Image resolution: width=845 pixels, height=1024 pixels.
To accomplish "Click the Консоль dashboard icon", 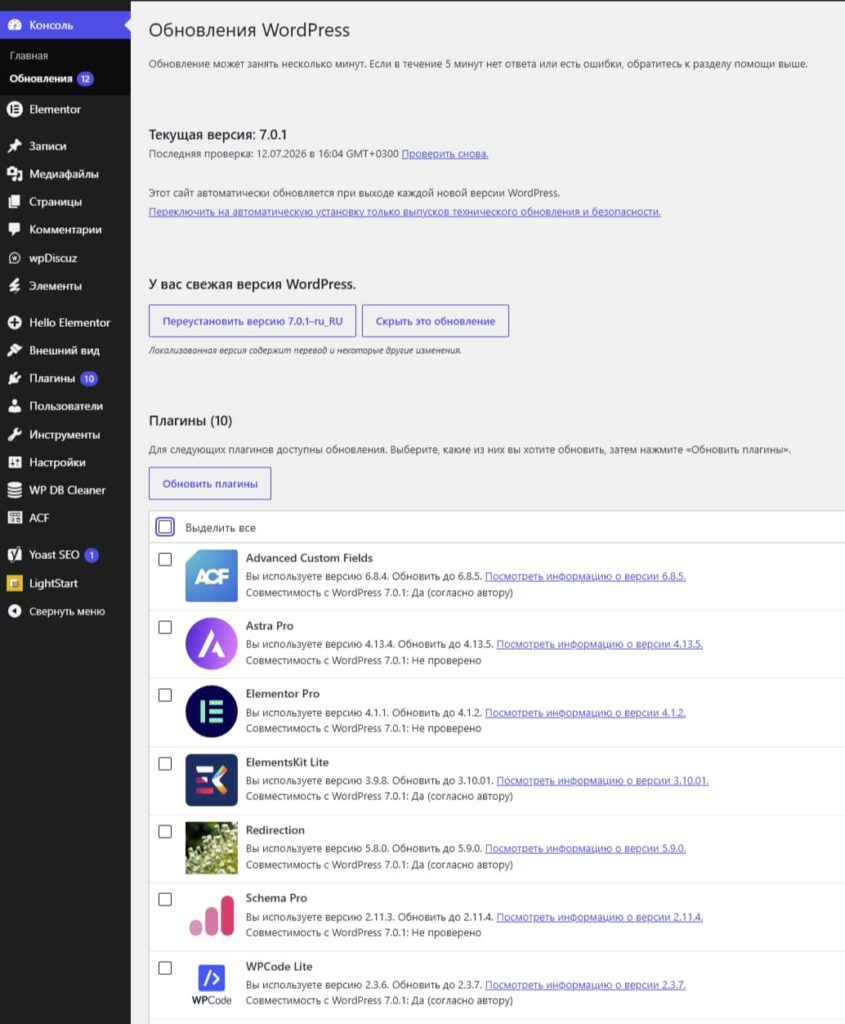I will tap(14, 25).
